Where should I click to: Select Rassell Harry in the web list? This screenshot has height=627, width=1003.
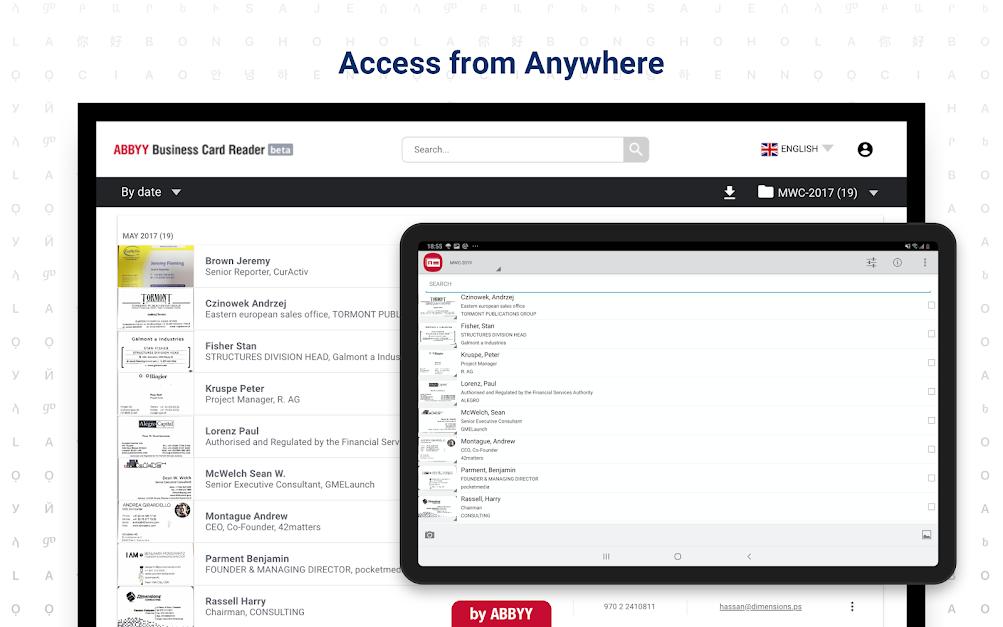235,601
